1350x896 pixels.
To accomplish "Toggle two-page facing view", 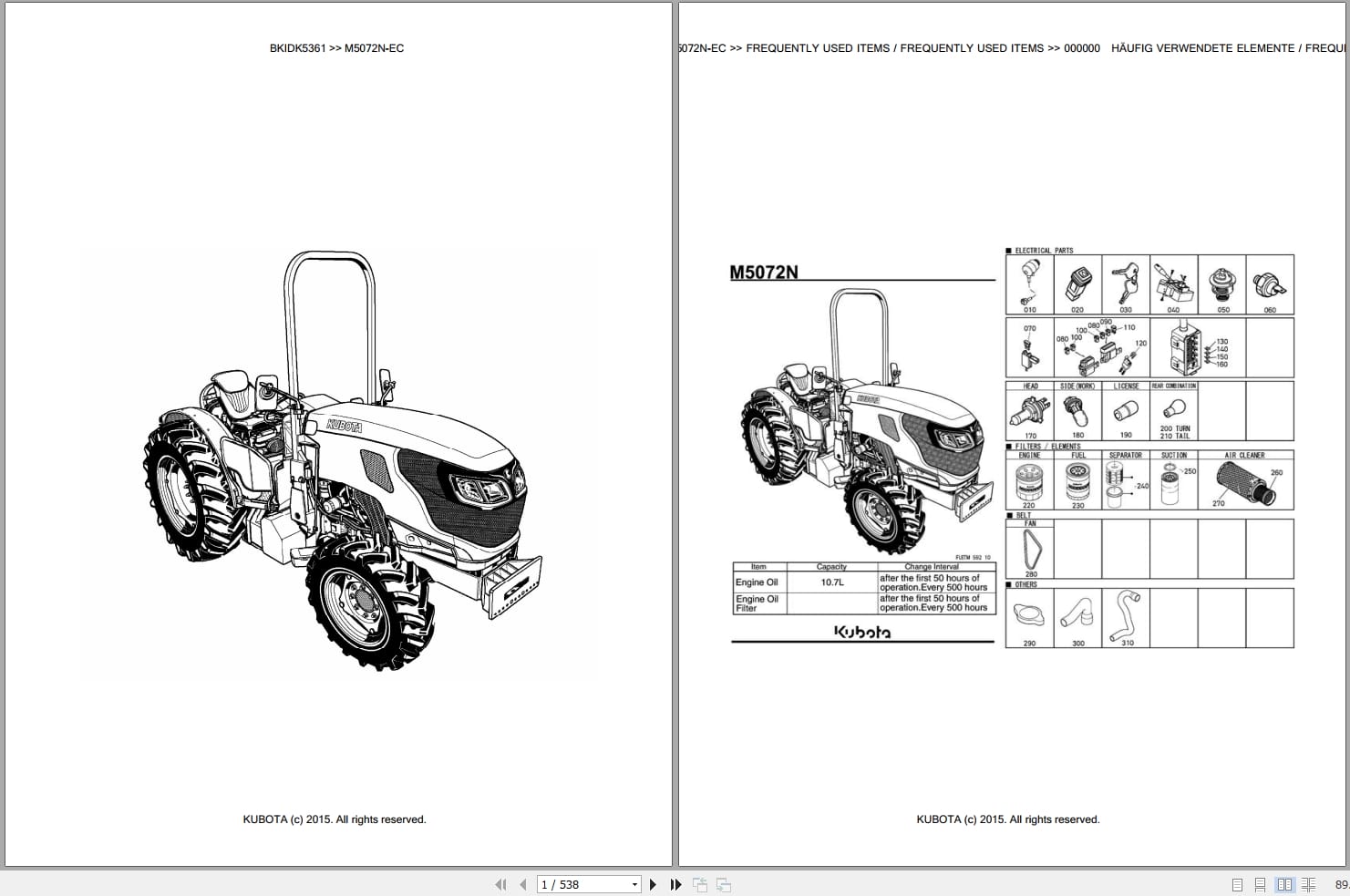I will (x=1285, y=884).
